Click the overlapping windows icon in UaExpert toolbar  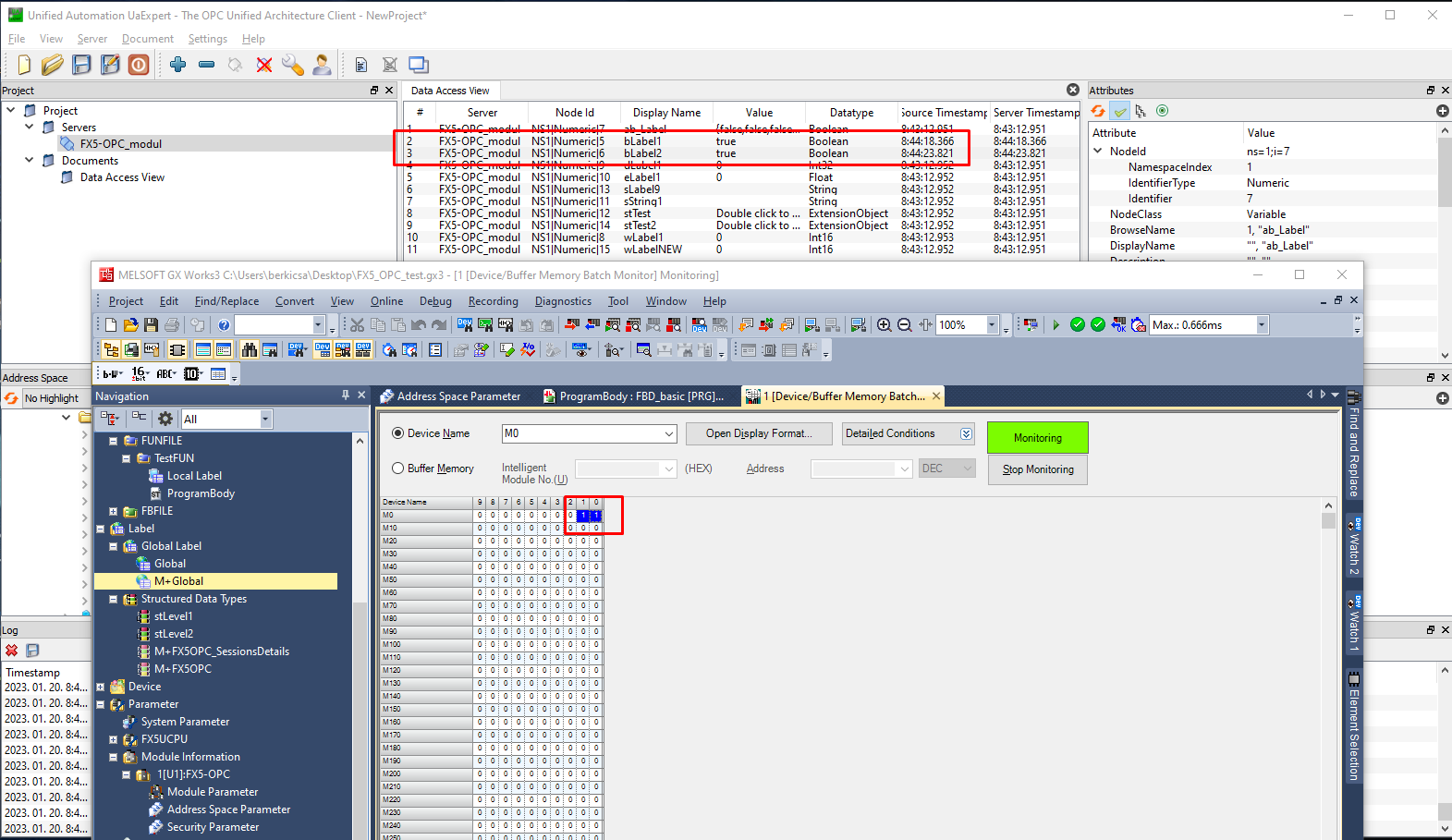[419, 65]
